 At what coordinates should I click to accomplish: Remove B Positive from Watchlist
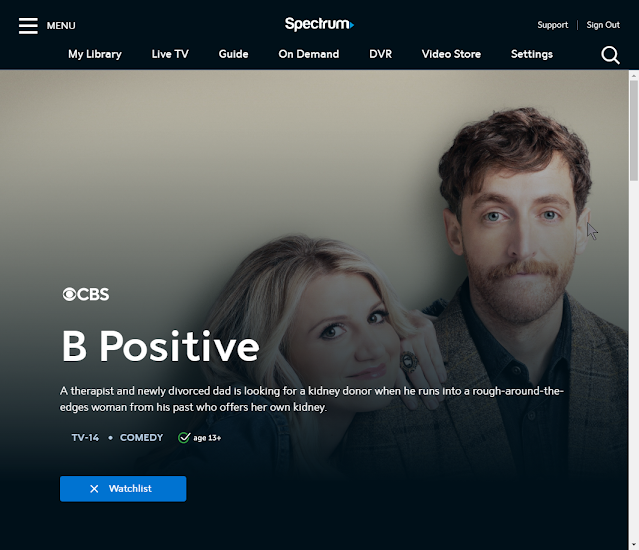(x=123, y=489)
